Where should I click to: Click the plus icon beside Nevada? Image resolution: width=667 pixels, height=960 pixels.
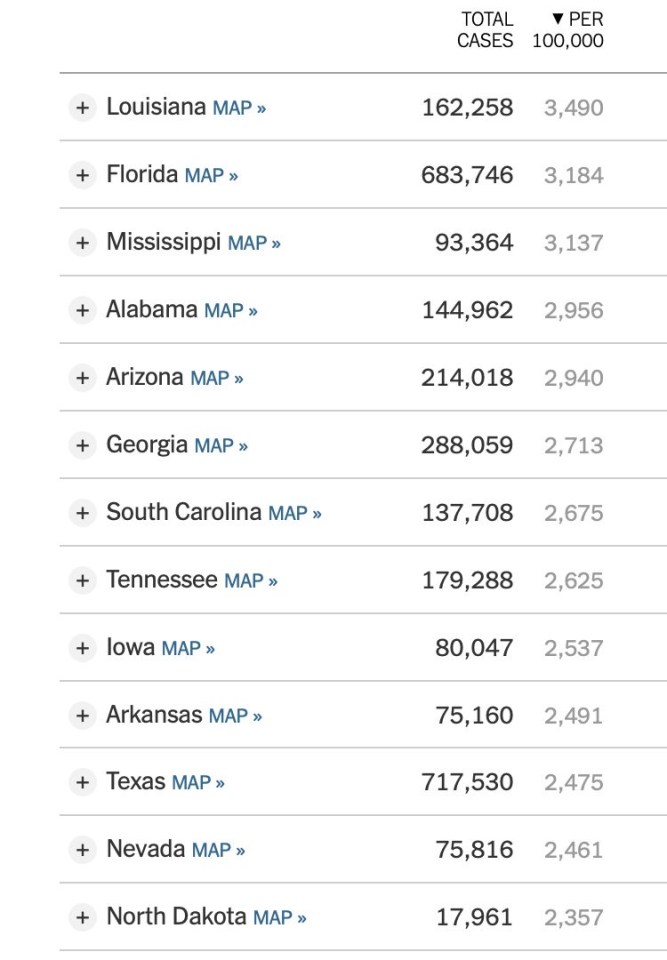82,850
